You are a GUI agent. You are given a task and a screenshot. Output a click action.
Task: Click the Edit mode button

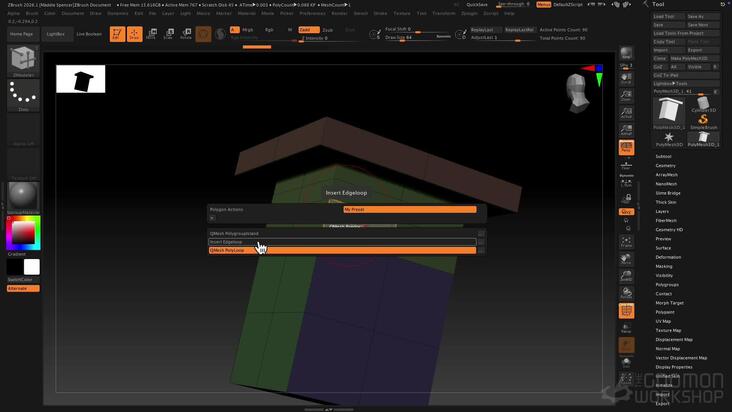point(117,34)
